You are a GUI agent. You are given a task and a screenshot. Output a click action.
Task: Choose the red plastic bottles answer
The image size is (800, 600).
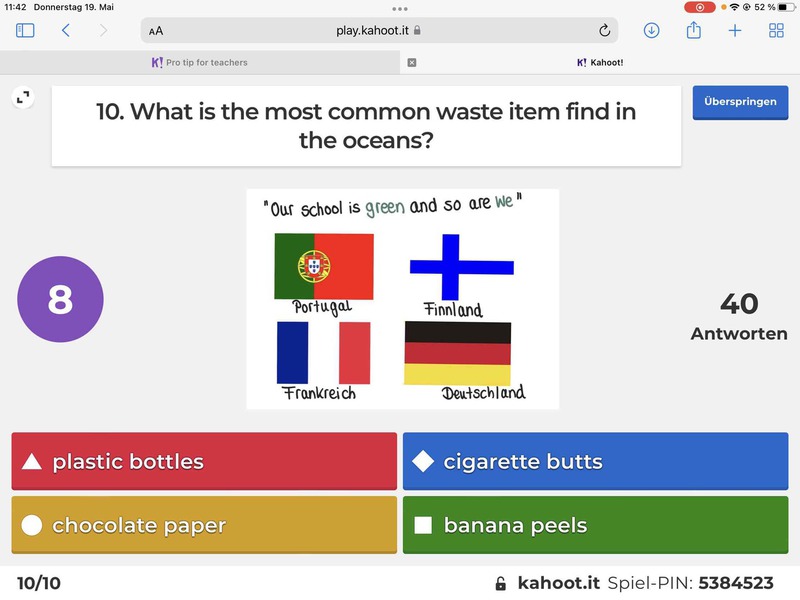pyautogui.click(x=204, y=461)
